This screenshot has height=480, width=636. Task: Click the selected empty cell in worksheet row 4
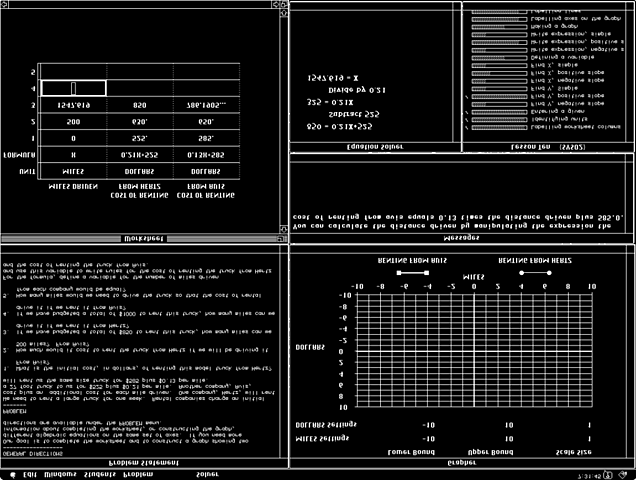pyautogui.click(x=73, y=88)
